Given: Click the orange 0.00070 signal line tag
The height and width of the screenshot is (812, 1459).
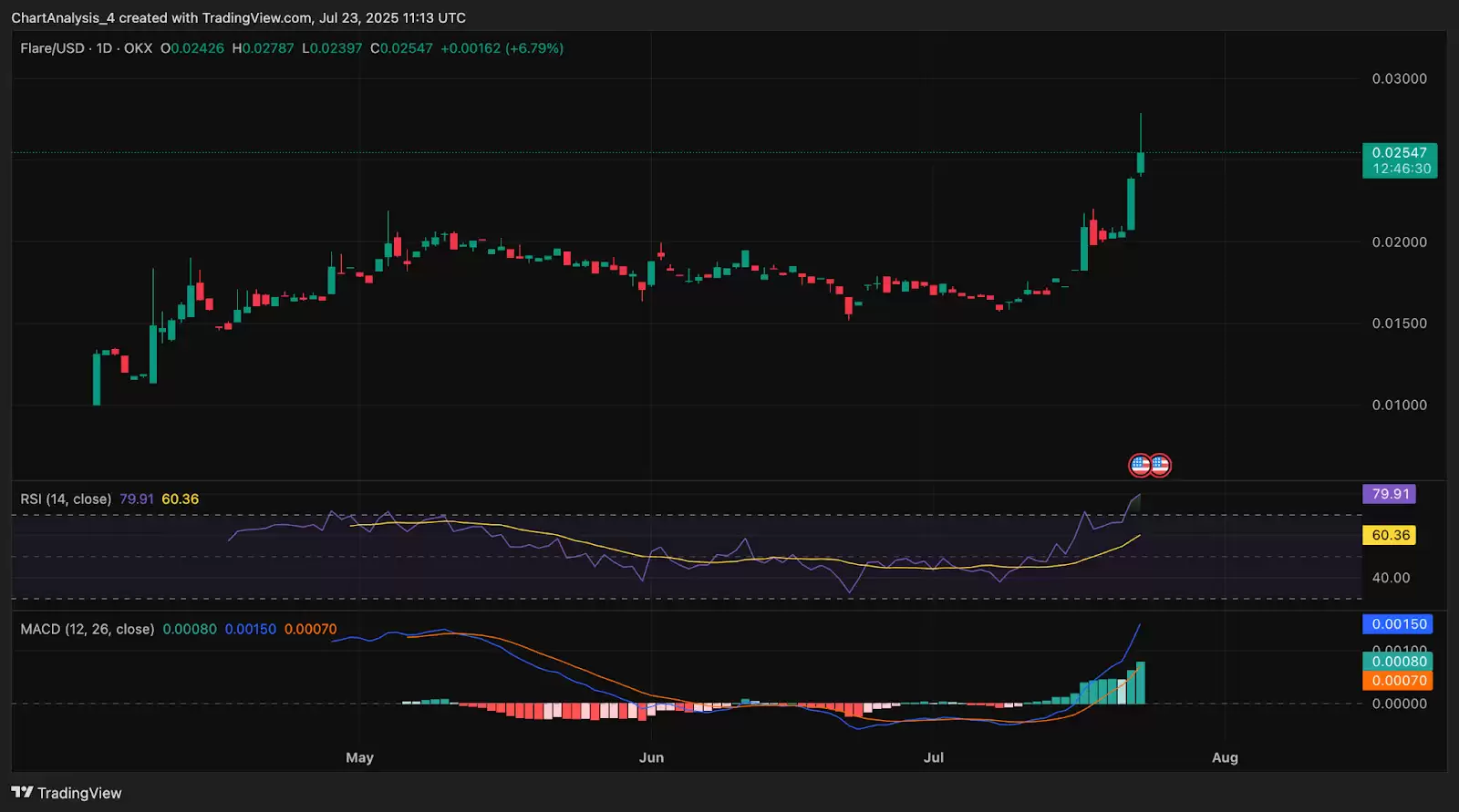Looking at the screenshot, I should point(1399,681).
